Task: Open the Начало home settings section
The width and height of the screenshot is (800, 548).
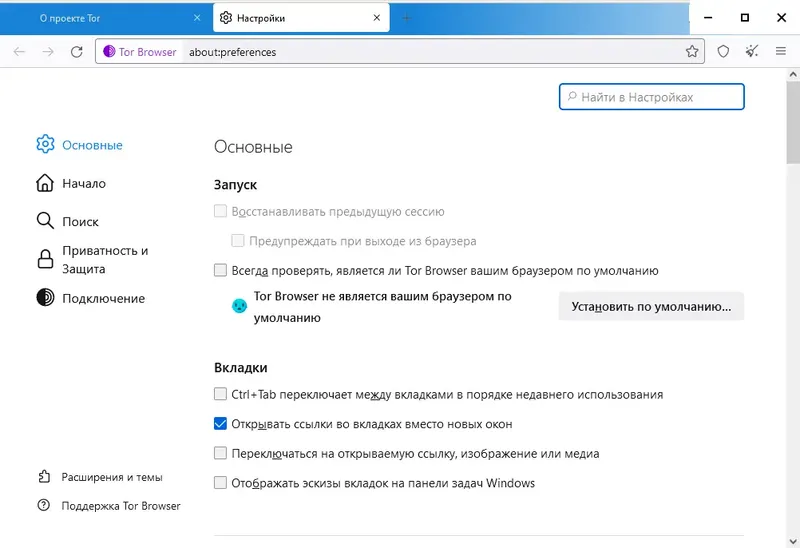Action: (x=71, y=183)
